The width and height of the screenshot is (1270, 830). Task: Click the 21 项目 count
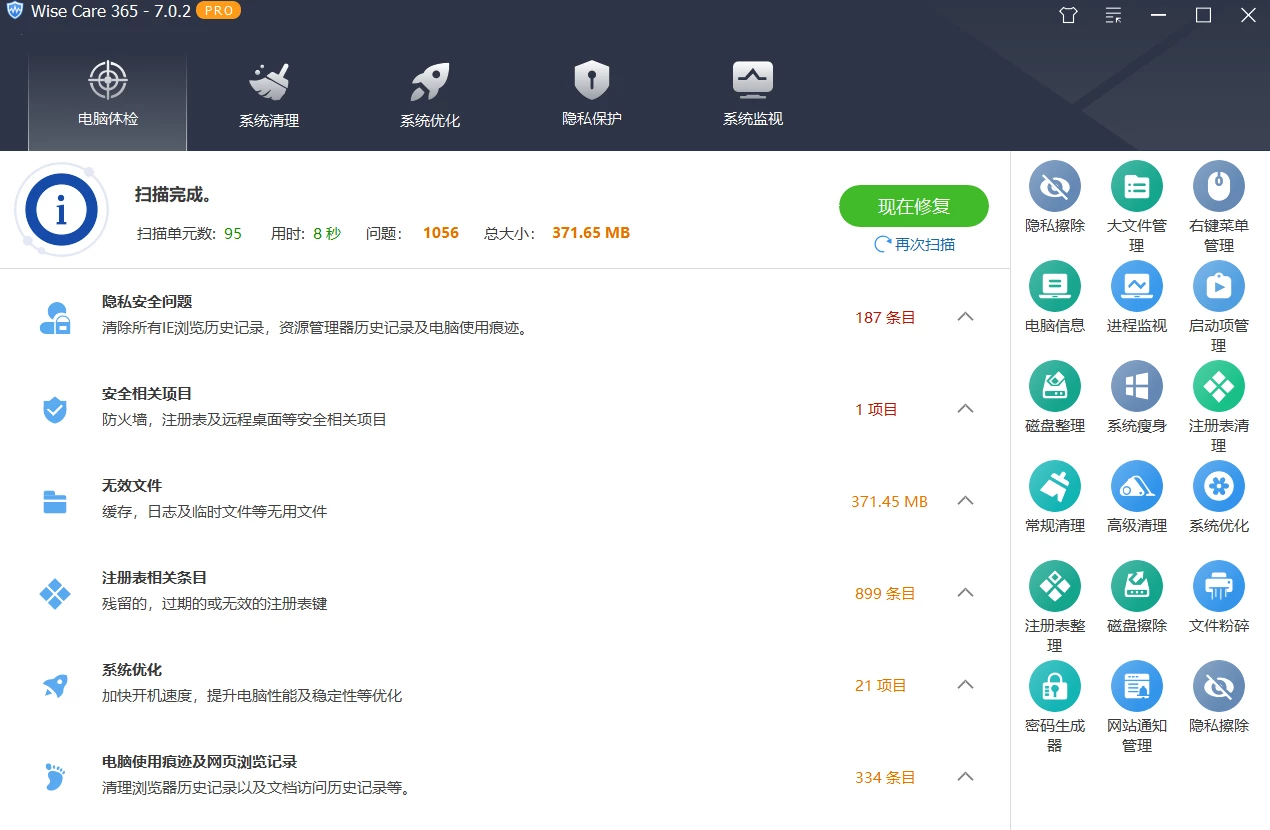[x=881, y=685]
